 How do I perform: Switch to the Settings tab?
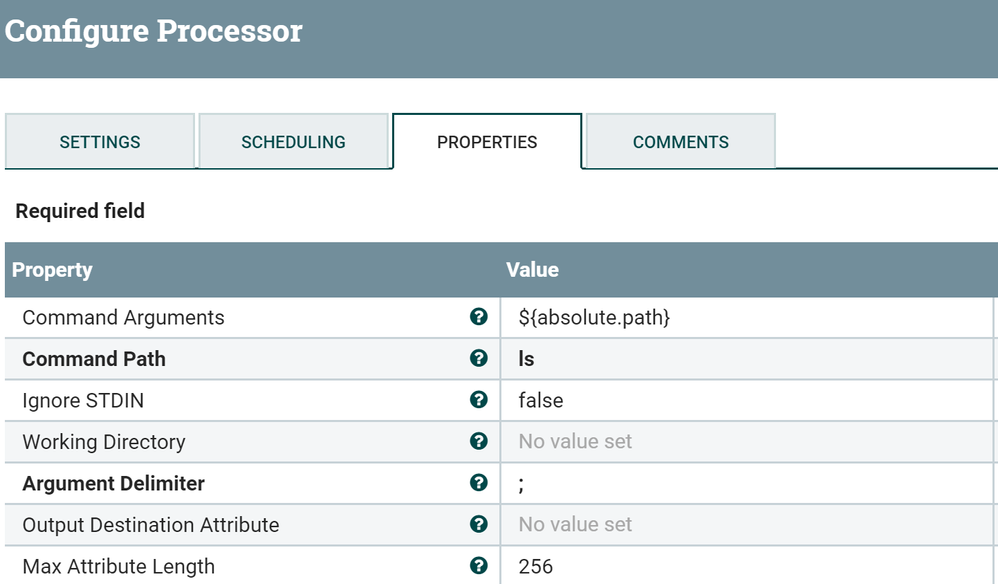coord(100,142)
